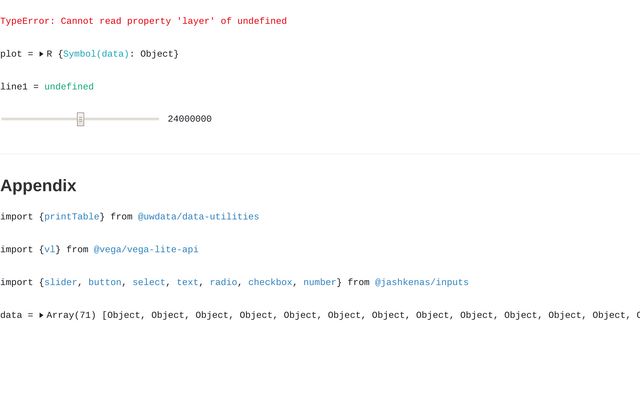Click the select import name
Image resolution: width=640 pixels, height=400 pixels.
coord(148,282)
